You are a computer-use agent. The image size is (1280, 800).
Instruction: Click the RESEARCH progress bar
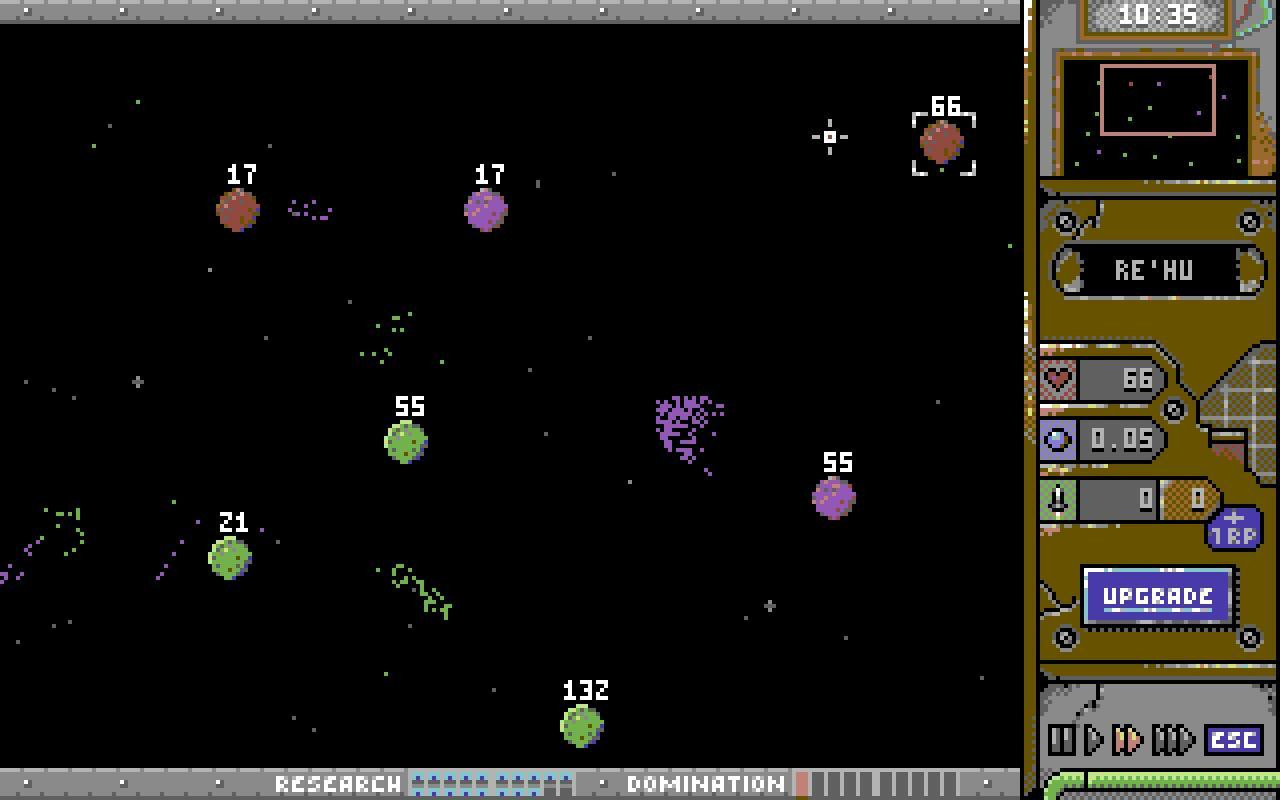coord(492,783)
